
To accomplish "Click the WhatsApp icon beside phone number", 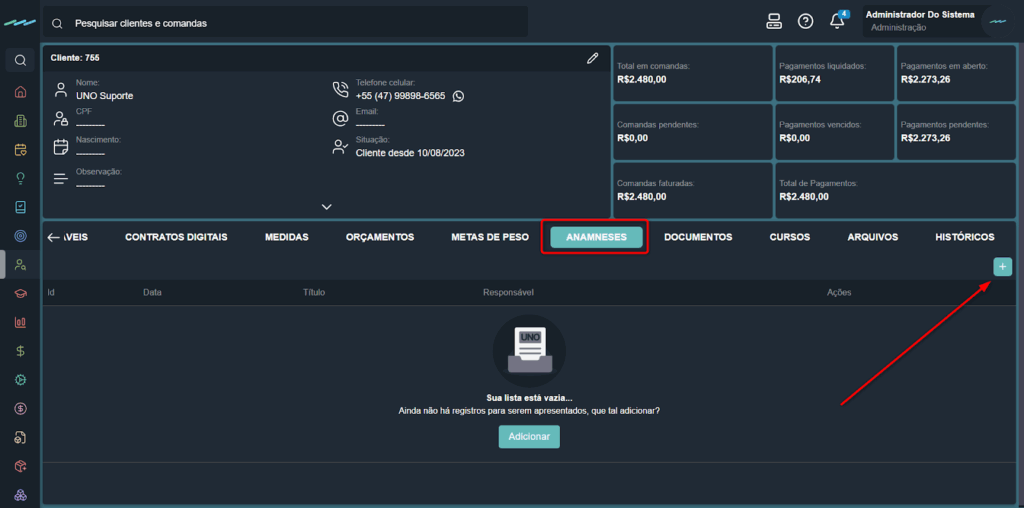I will [458, 96].
